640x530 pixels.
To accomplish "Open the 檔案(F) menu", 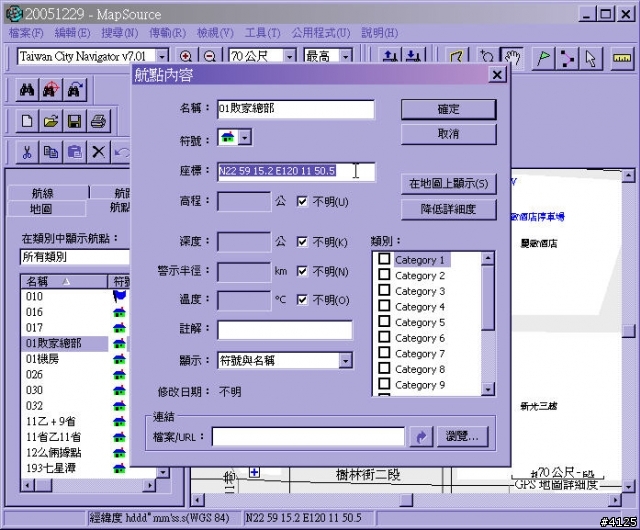I will pos(26,33).
